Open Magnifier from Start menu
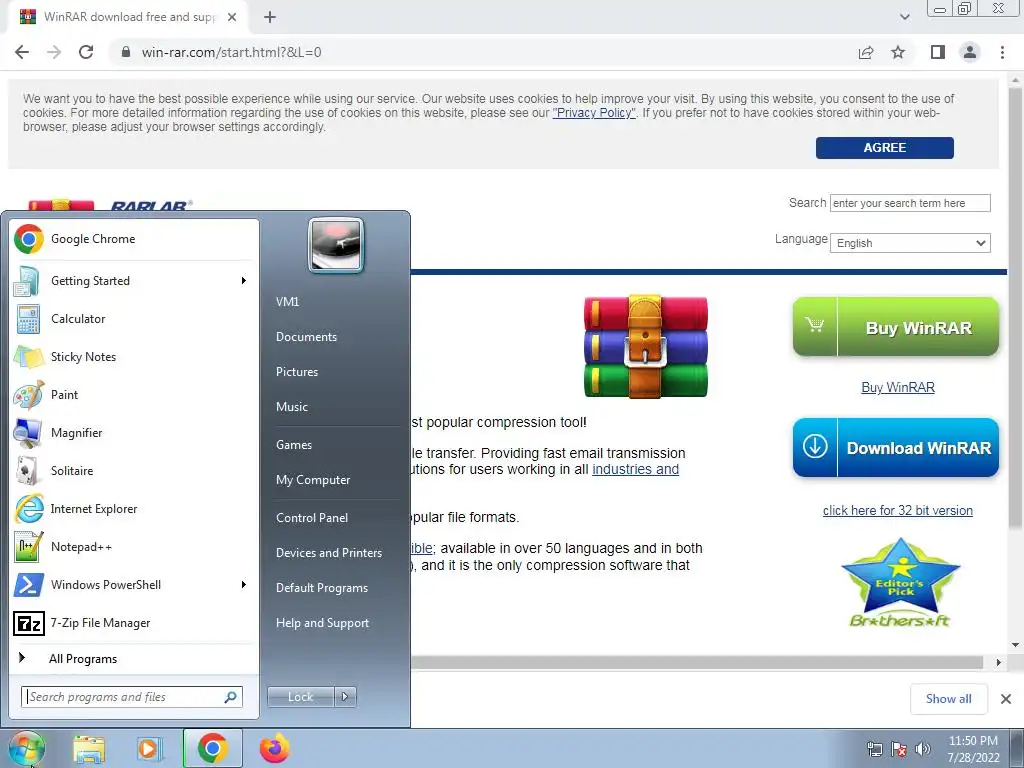This screenshot has height=768, width=1024. click(x=134, y=432)
